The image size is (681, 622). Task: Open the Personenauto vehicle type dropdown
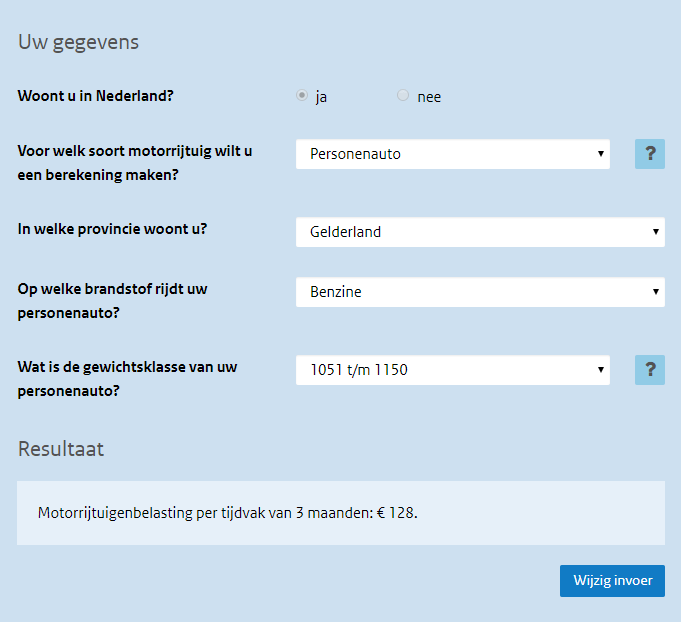point(453,154)
